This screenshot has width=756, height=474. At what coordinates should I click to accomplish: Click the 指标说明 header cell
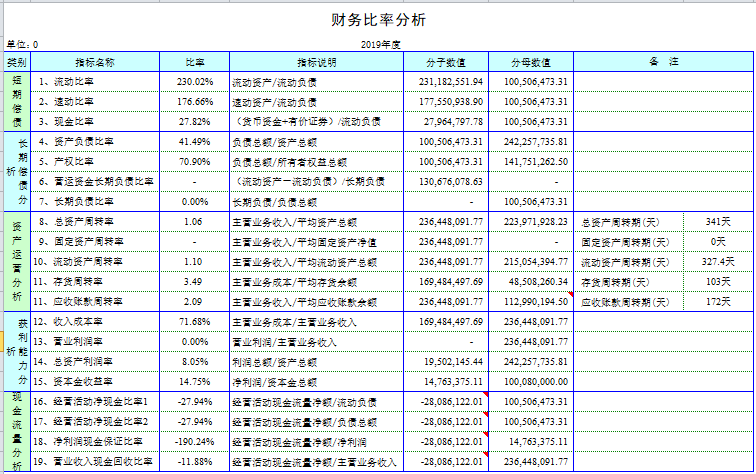[x=316, y=62]
